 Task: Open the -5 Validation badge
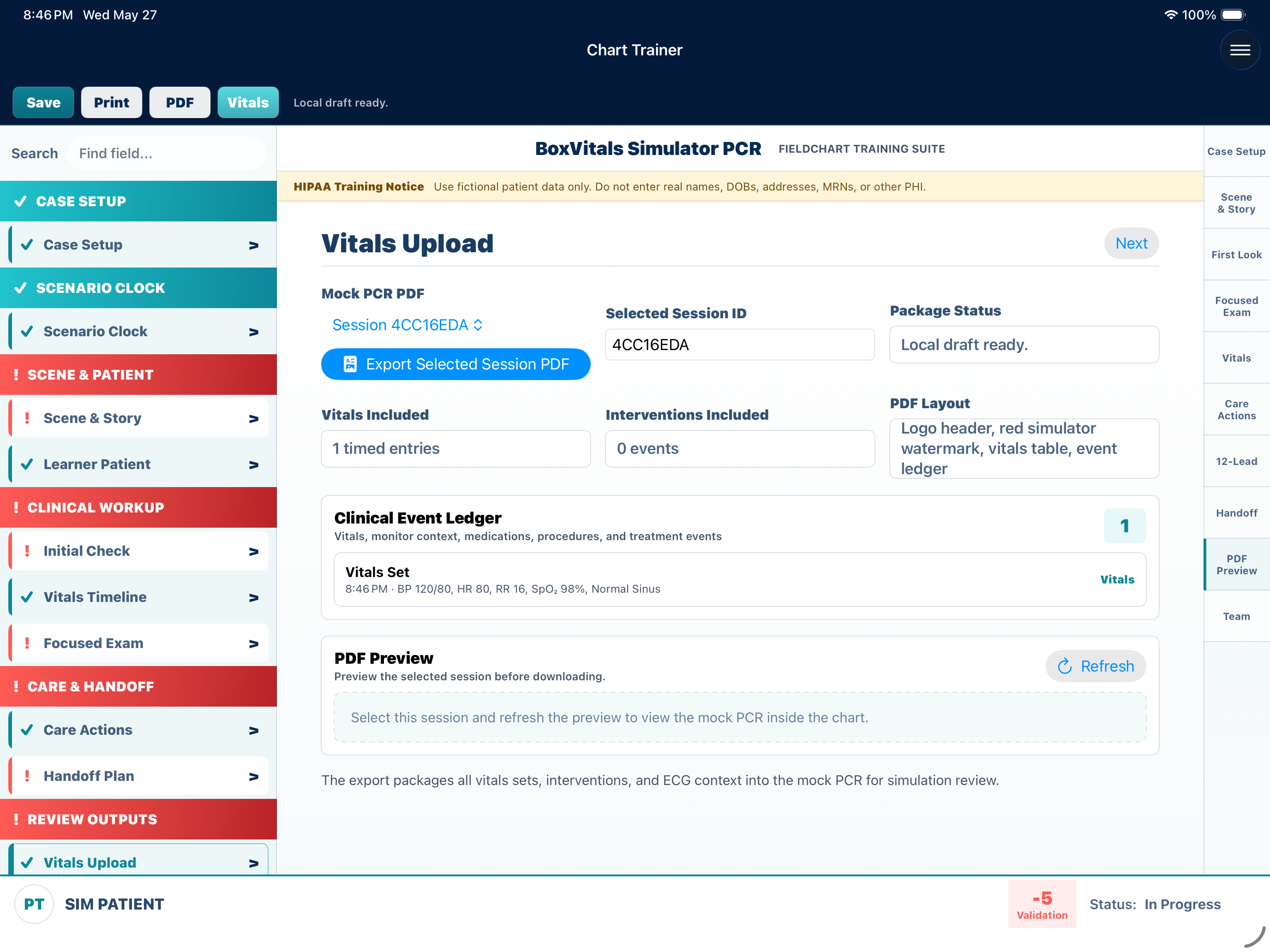[1042, 904]
